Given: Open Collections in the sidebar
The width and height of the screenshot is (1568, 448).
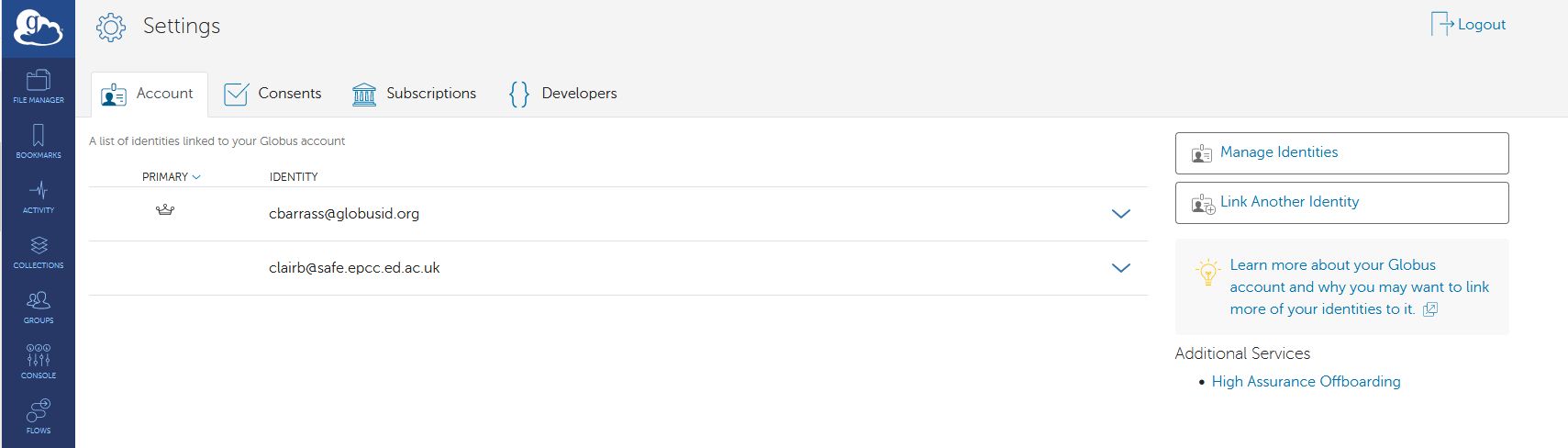Looking at the screenshot, I should point(39,251).
